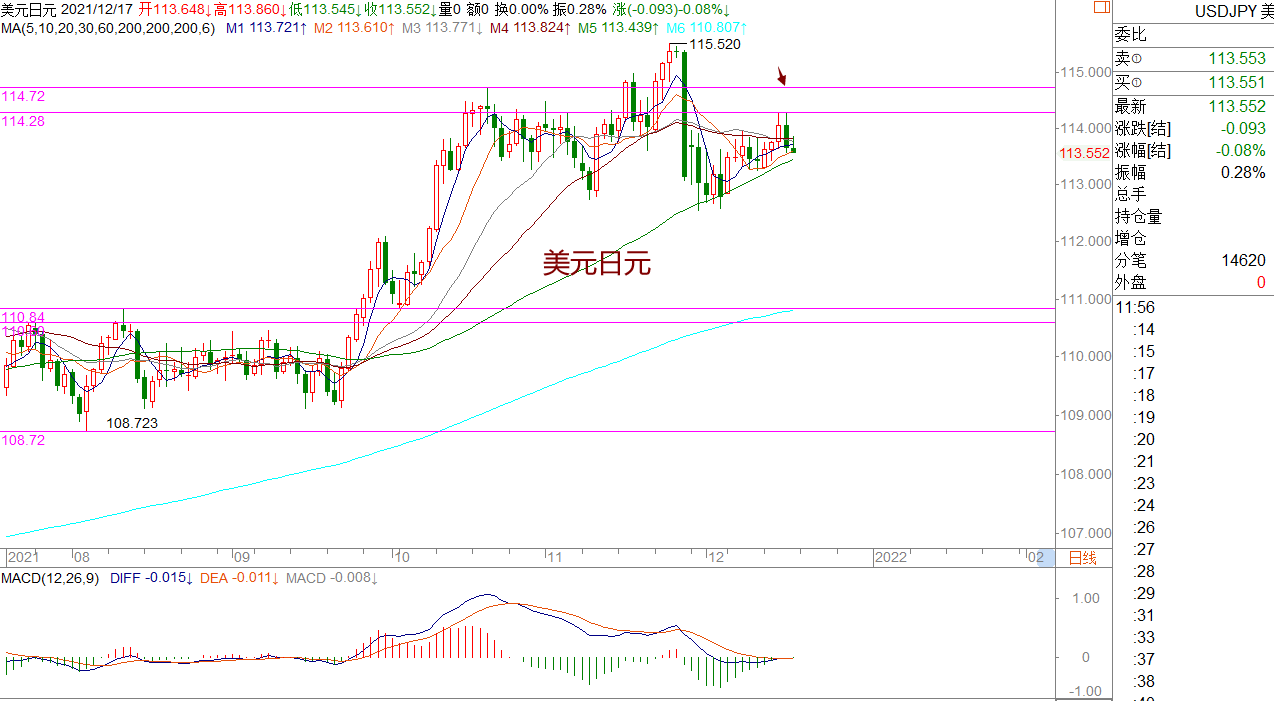Select the 增仓 row label
The image size is (1274, 701).
coord(1131,239)
